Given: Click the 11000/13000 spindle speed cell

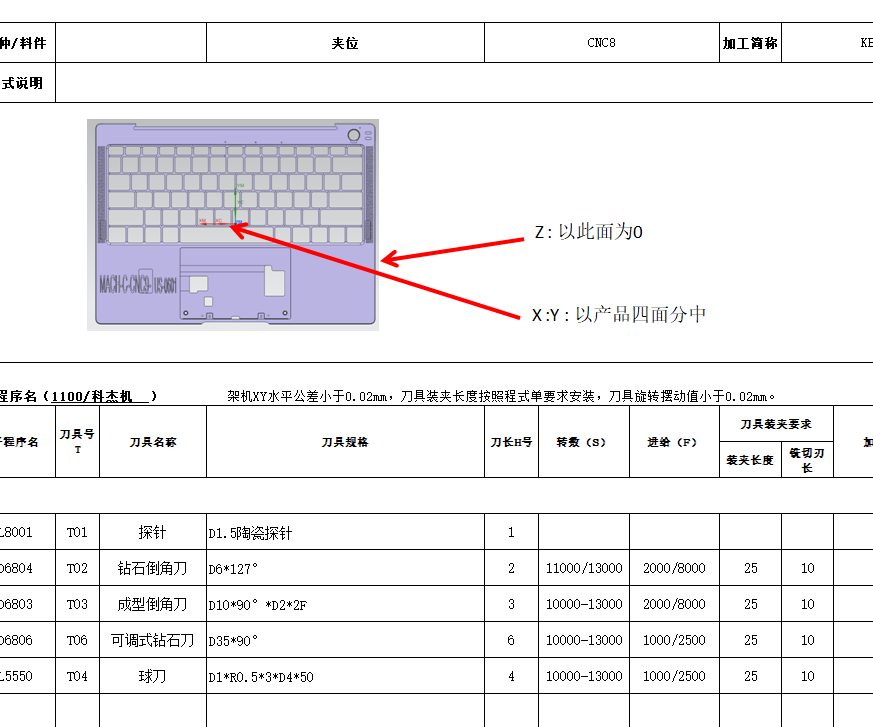Looking at the screenshot, I should click(582, 568).
